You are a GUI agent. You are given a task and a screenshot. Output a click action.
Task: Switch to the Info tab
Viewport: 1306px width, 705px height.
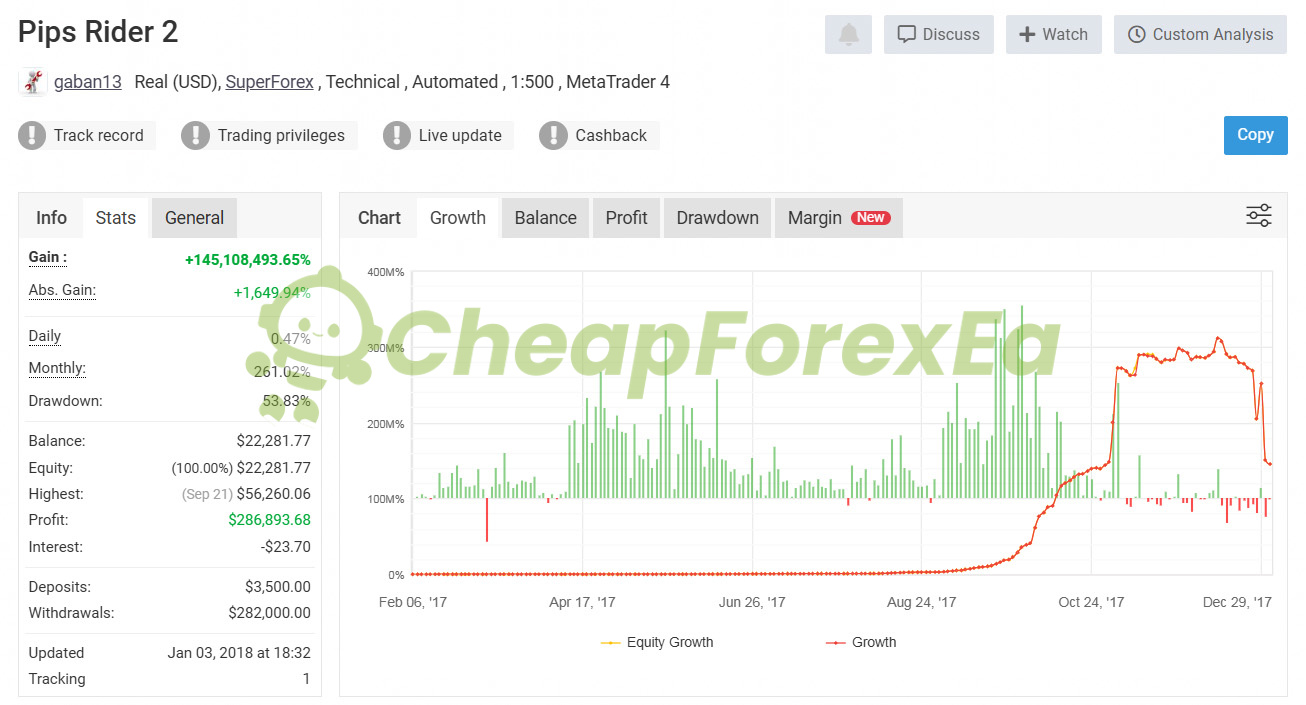(x=51, y=217)
